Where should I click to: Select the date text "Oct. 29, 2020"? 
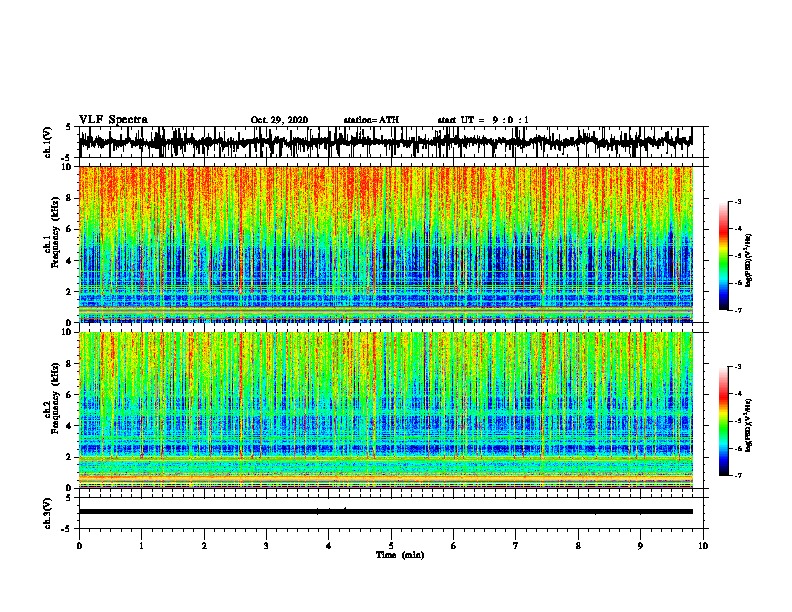279,120
